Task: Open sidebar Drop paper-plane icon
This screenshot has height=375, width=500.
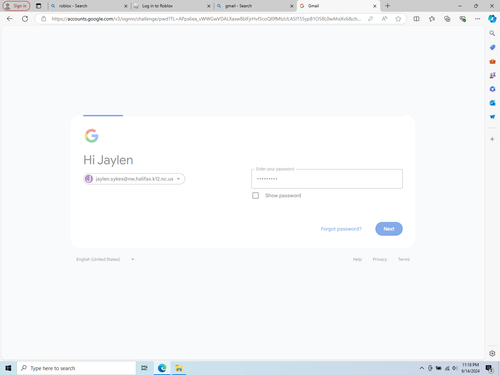Action: click(492, 117)
